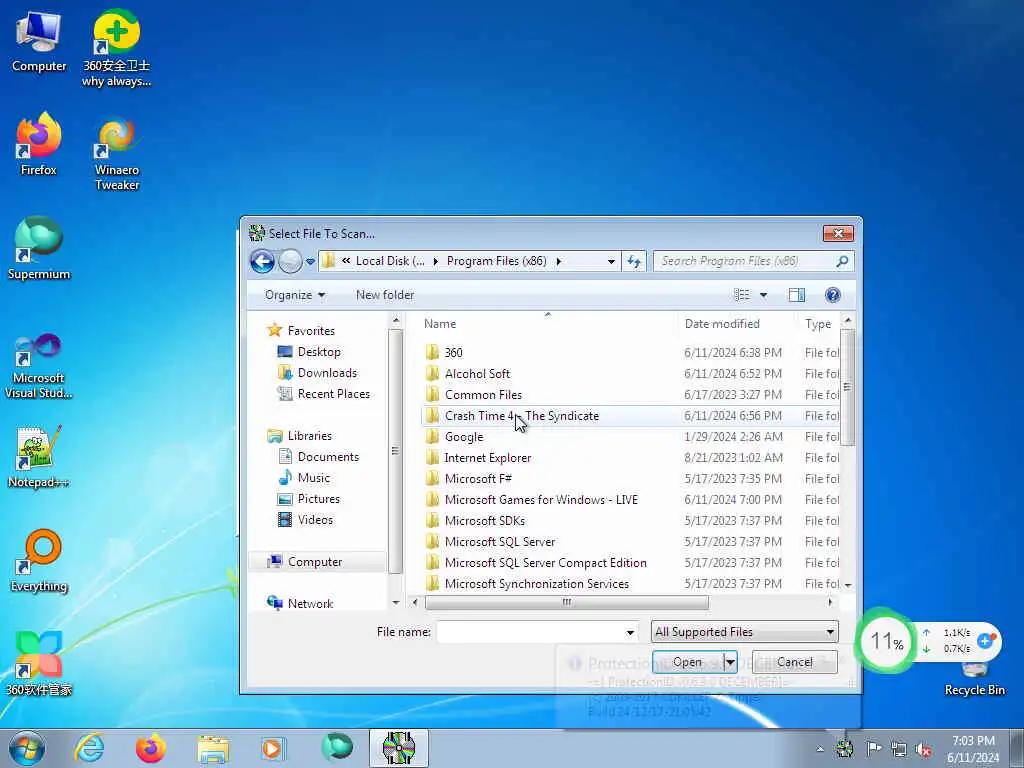Click the Help question mark icon
The height and width of the screenshot is (768, 1024).
[x=833, y=295]
